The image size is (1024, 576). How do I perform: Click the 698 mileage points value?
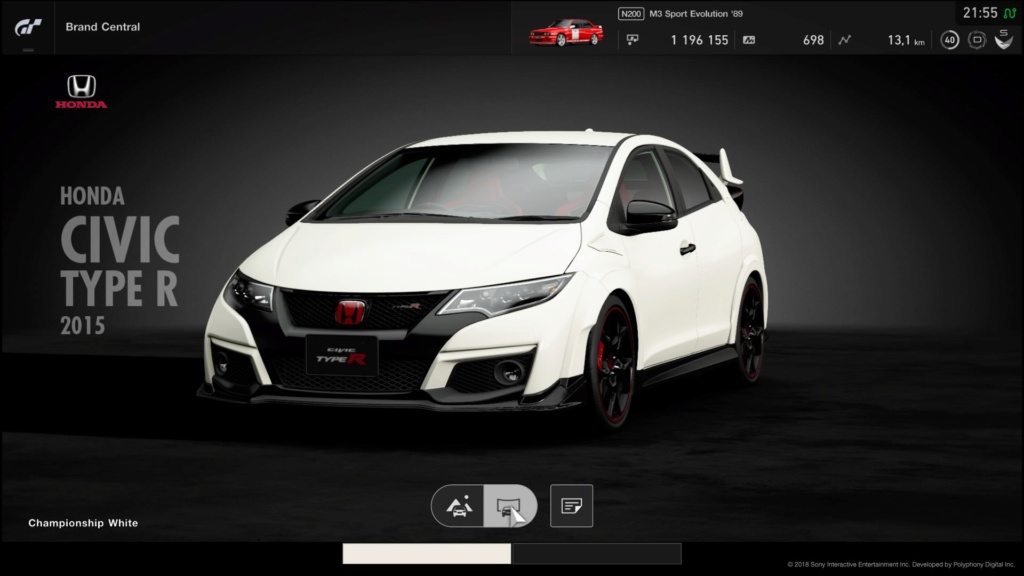tap(813, 40)
